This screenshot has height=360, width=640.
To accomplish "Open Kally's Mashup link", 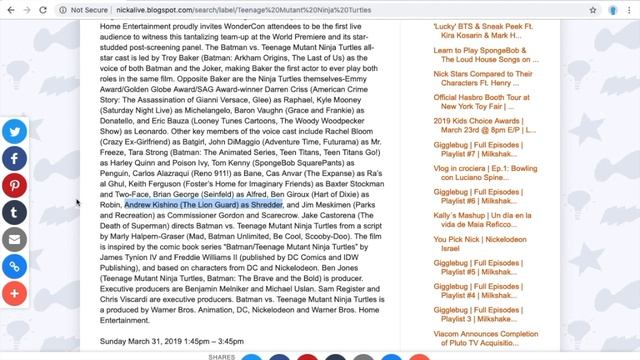I will tap(482, 220).
